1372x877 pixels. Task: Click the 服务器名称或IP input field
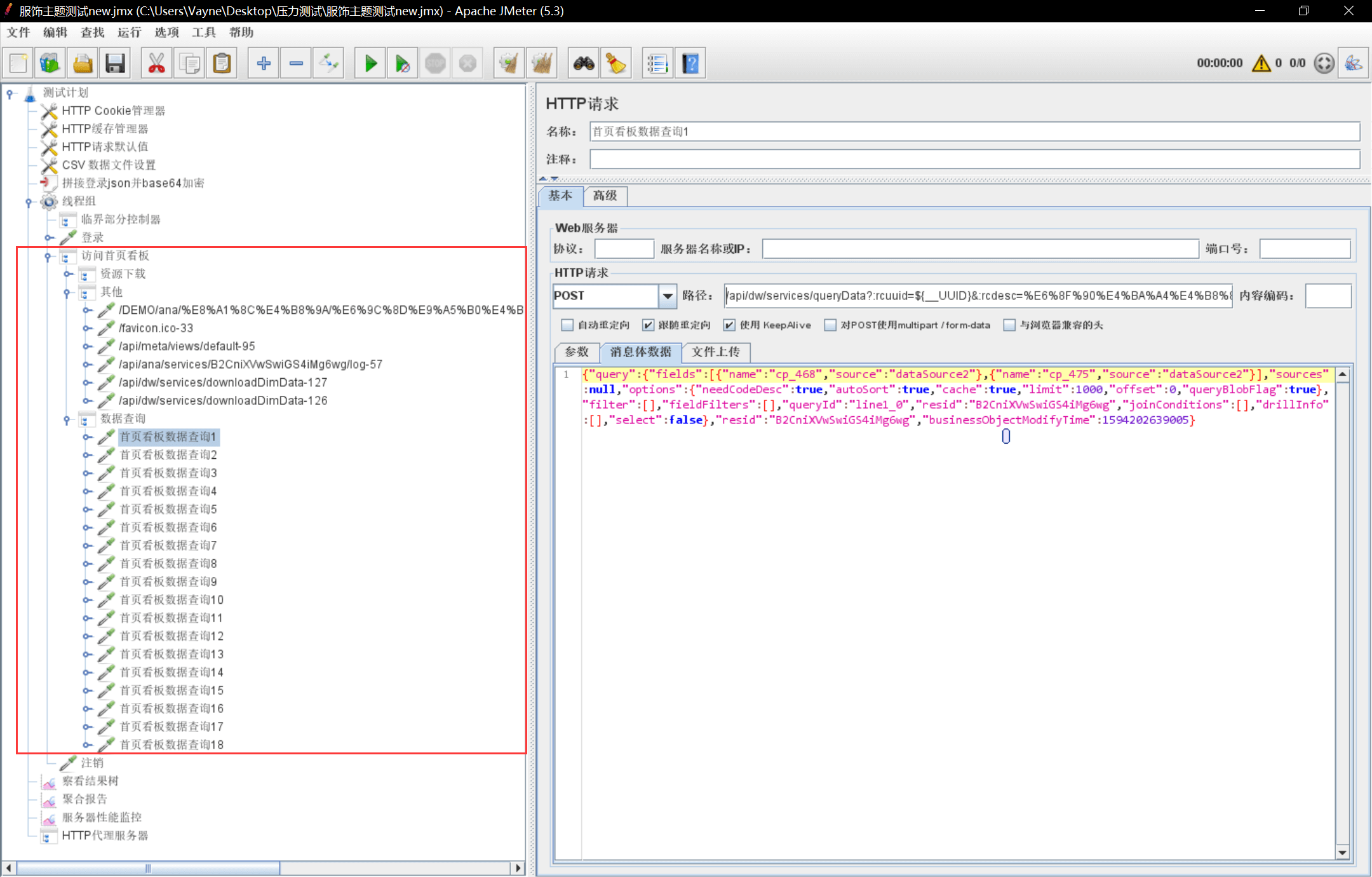click(979, 249)
